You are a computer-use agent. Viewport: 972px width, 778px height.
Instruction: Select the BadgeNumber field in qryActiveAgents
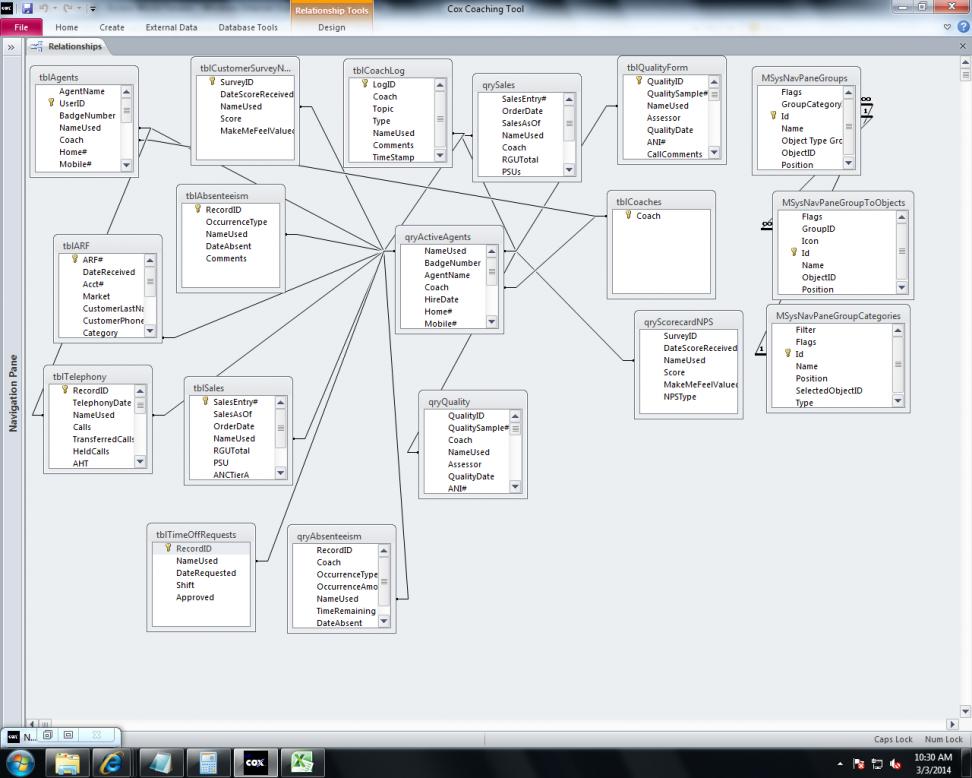[452, 263]
